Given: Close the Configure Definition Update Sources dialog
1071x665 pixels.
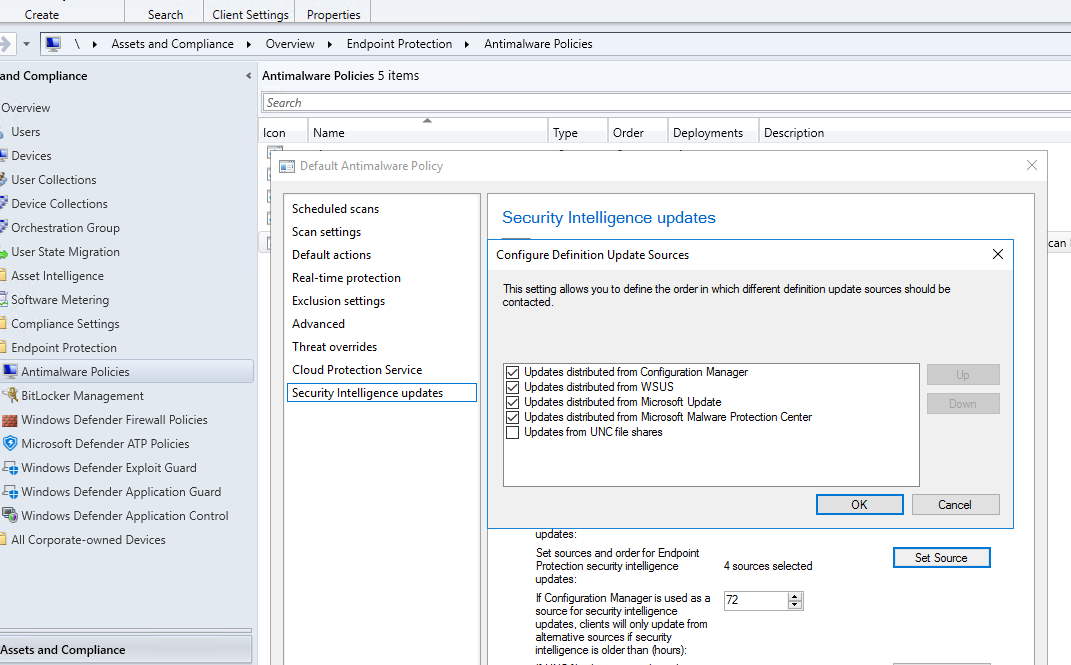Looking at the screenshot, I should pyautogui.click(x=997, y=254).
